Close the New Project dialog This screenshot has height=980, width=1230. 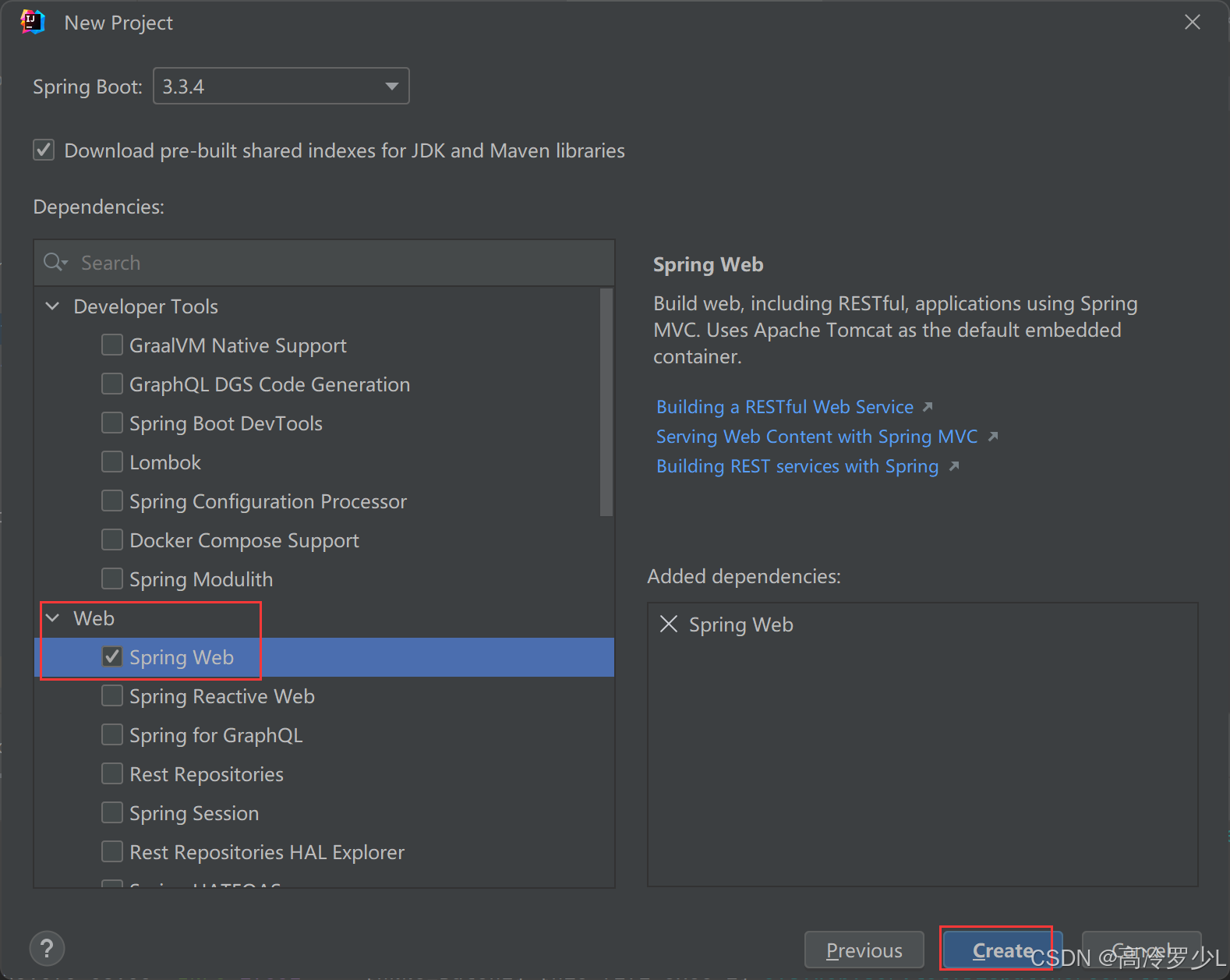(1192, 22)
